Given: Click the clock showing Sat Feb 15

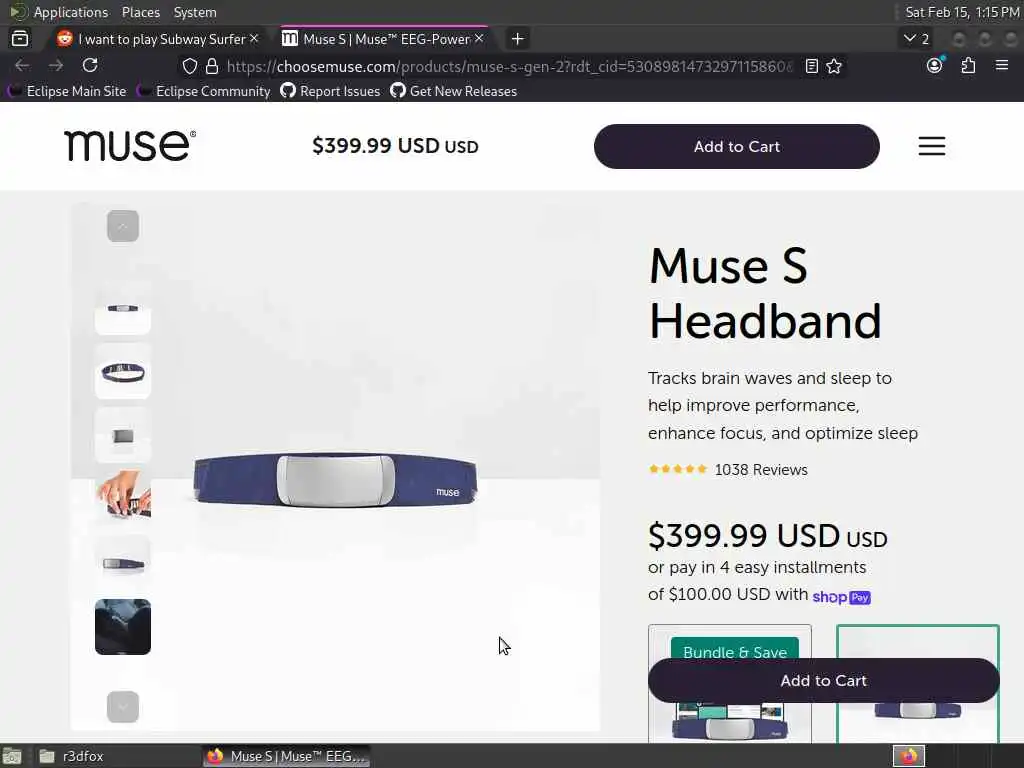Looking at the screenshot, I should click(x=961, y=12).
